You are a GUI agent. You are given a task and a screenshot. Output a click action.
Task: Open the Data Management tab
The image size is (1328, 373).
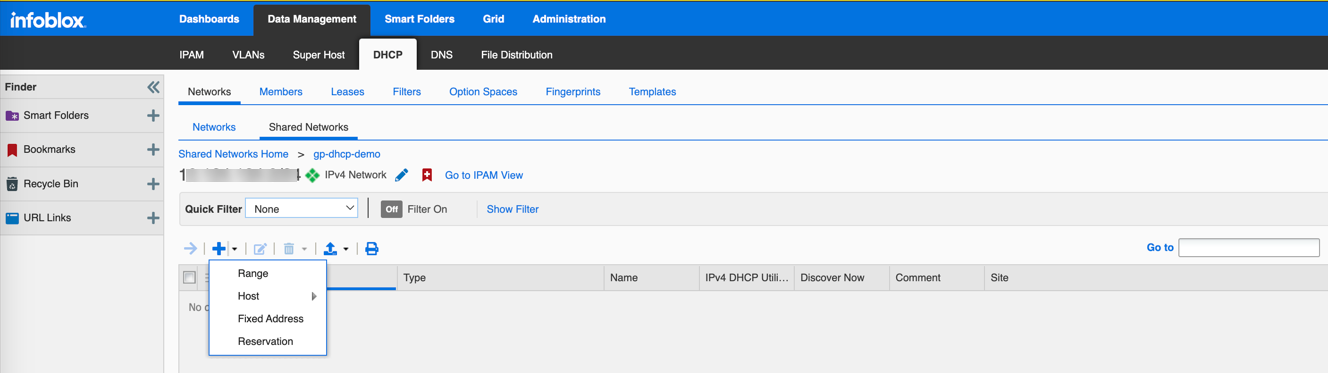coord(312,19)
